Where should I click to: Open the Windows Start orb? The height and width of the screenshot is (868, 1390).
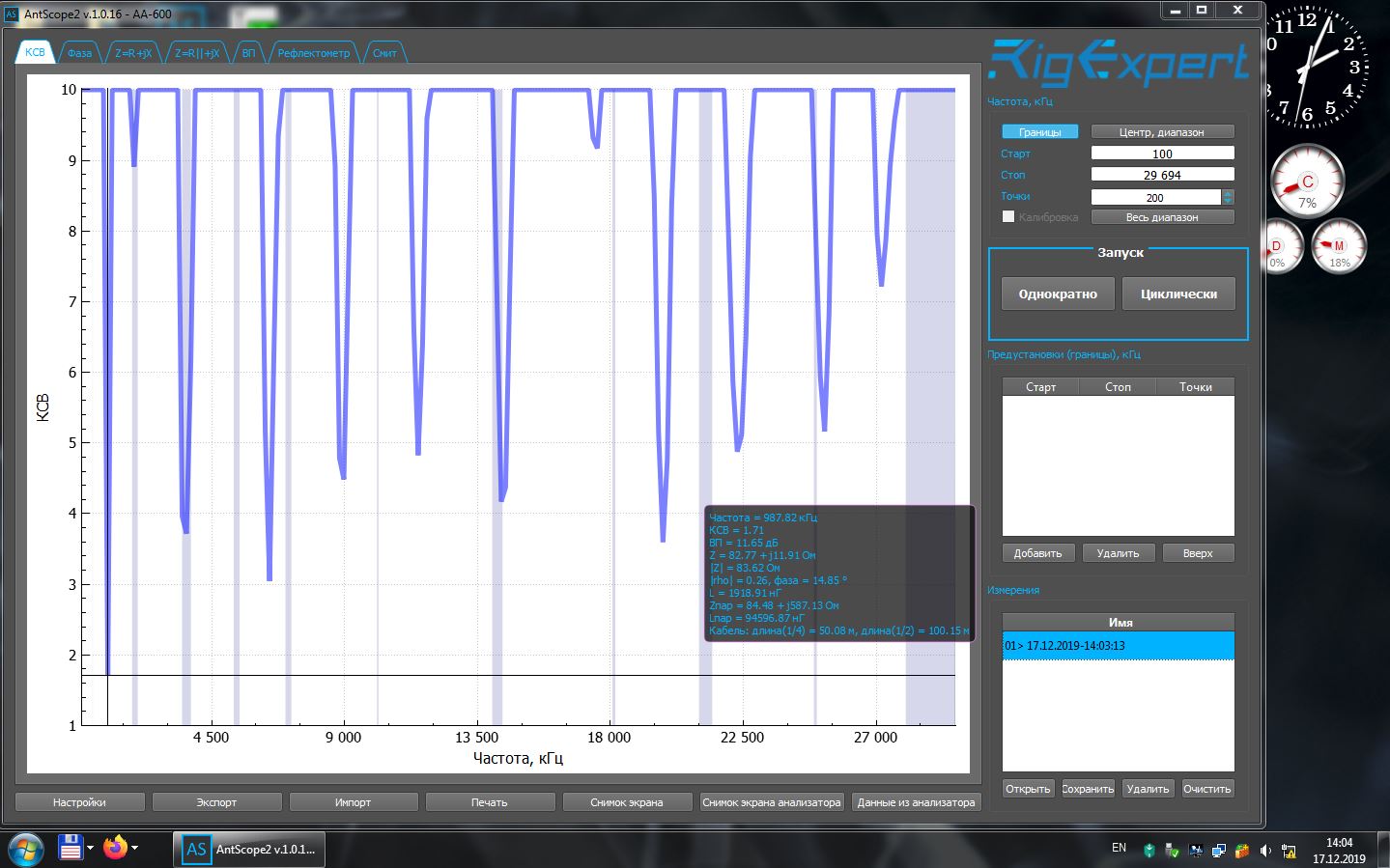pos(26,849)
